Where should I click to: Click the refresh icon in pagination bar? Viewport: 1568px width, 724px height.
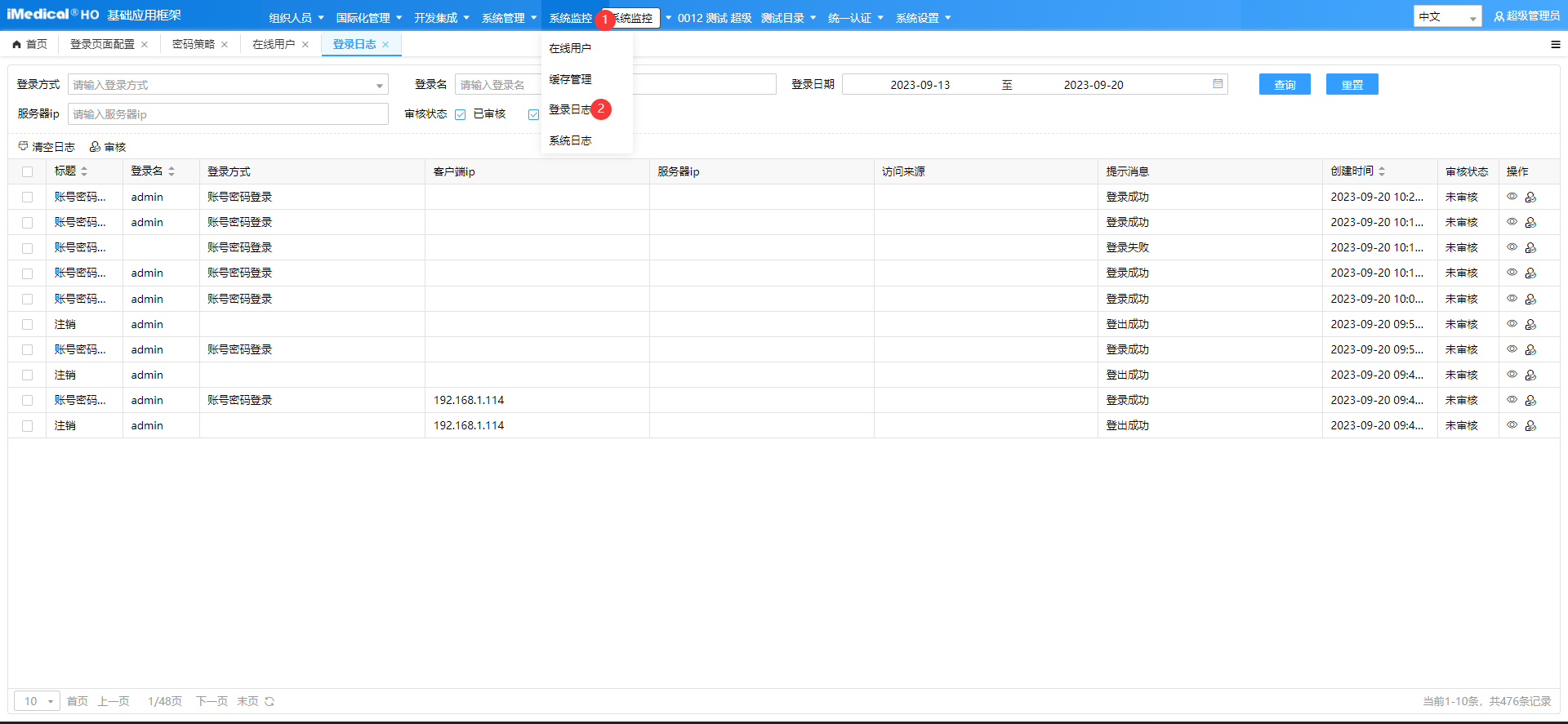pos(269,701)
